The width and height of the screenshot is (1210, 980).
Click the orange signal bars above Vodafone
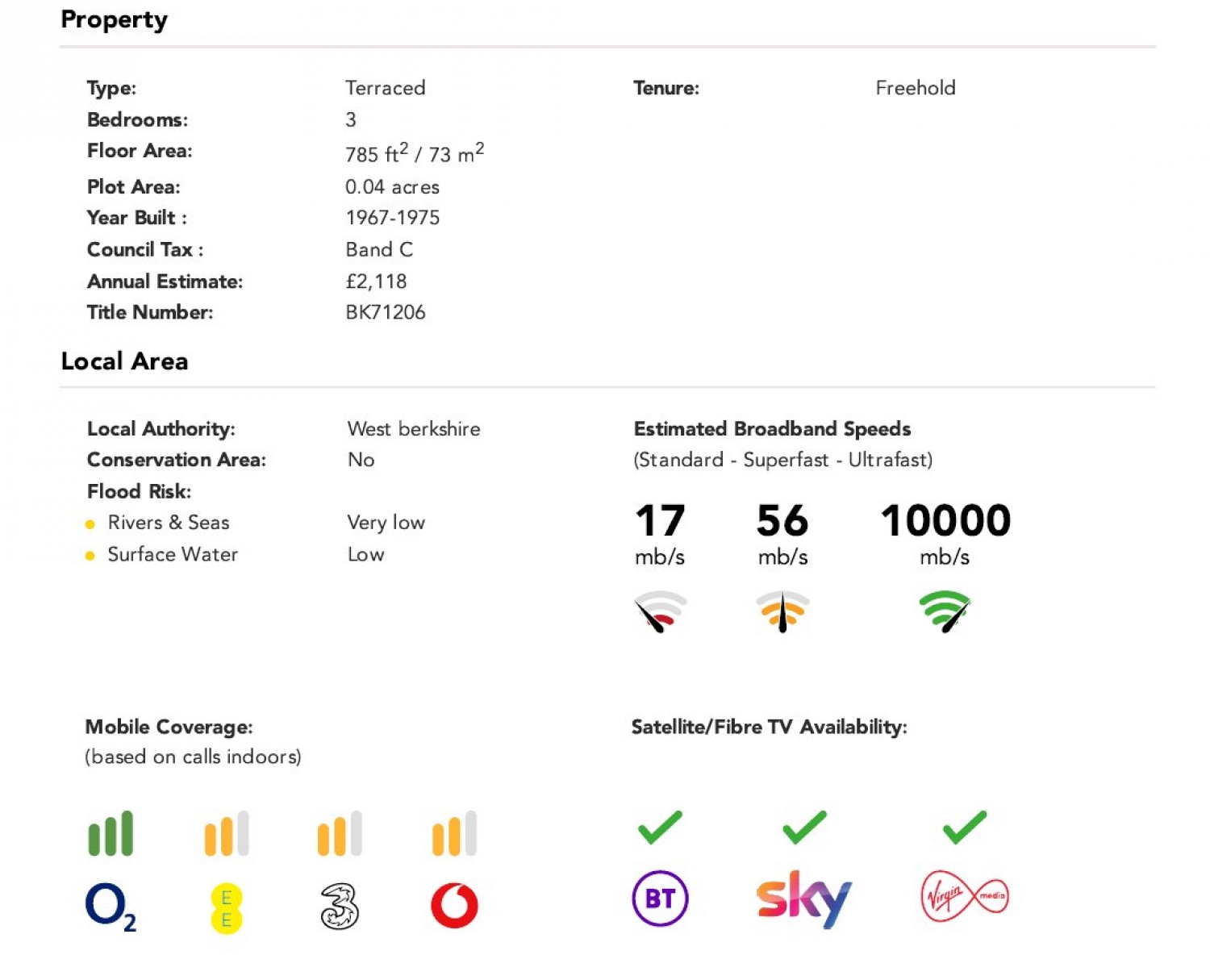click(x=454, y=833)
